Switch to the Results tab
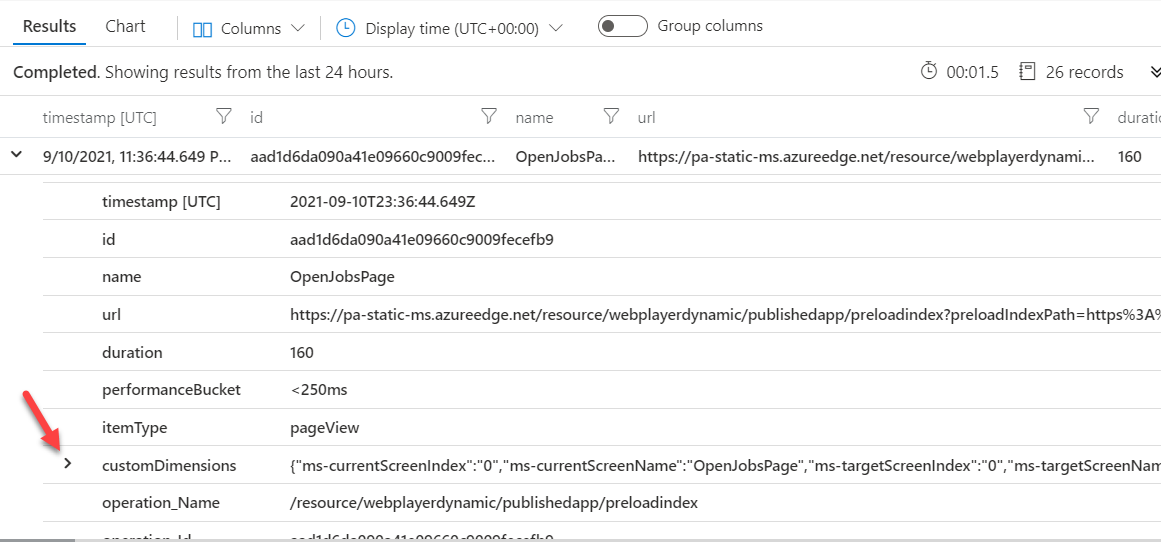The width and height of the screenshot is (1161, 542). (x=50, y=27)
